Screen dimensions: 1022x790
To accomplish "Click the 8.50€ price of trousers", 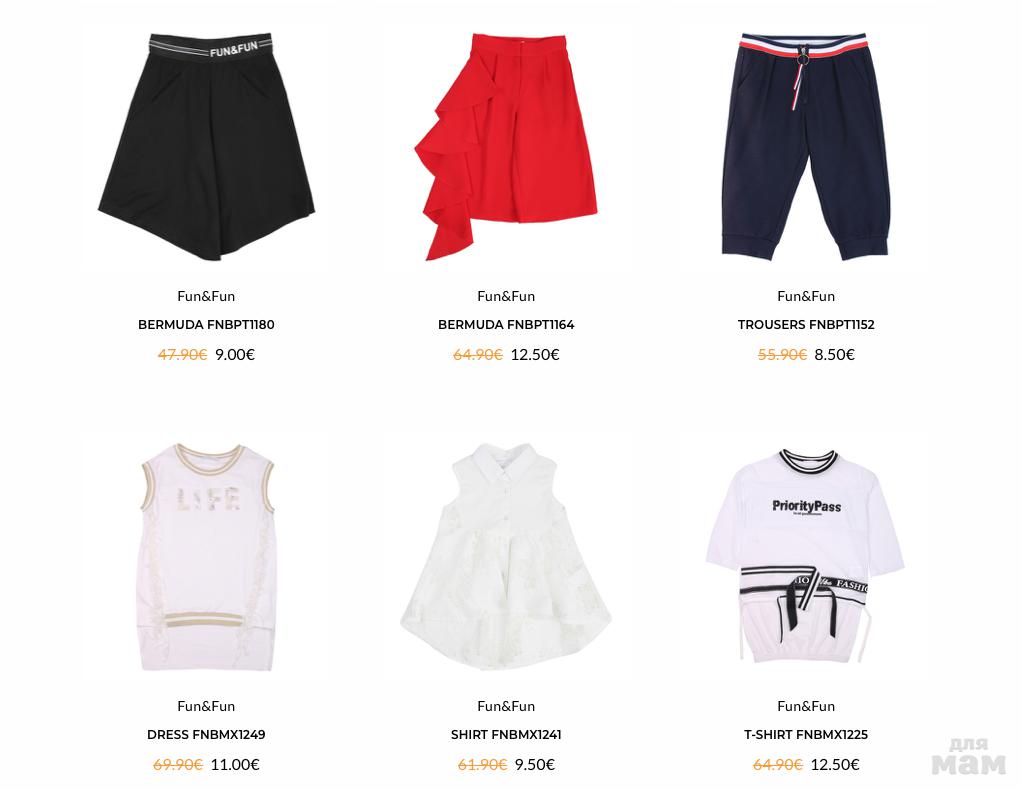I will [834, 355].
